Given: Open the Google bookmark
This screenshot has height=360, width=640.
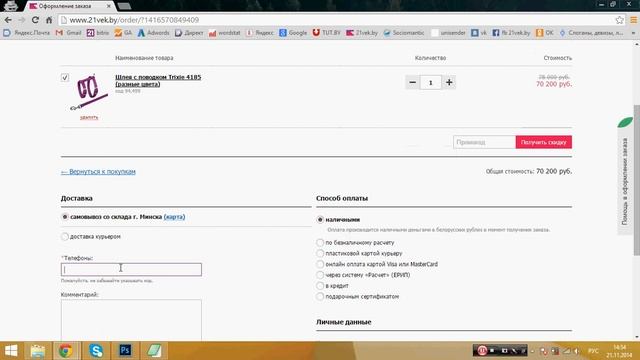Looking at the screenshot, I should [293, 33].
